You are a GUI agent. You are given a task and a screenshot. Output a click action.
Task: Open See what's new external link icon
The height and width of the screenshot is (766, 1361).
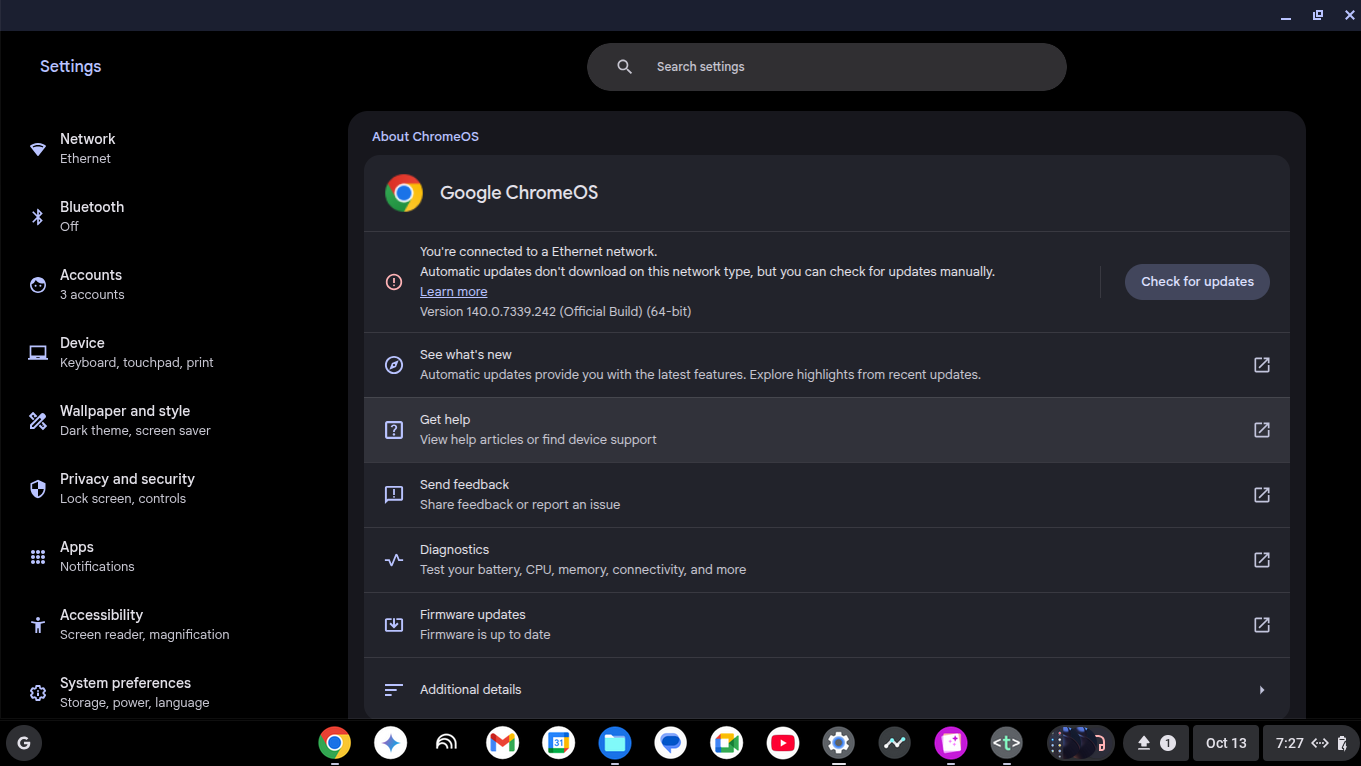[1261, 365]
